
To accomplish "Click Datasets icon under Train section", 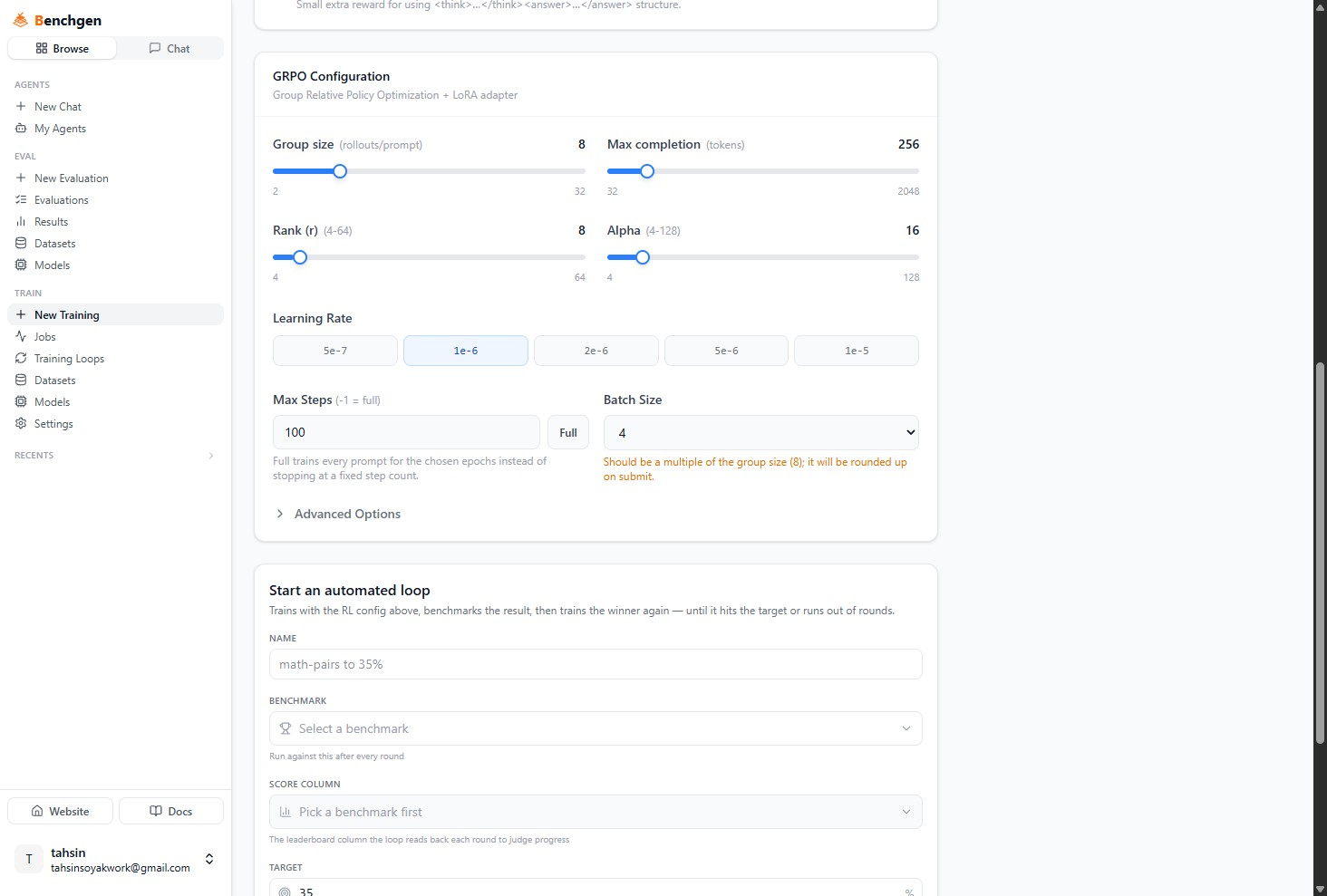I will [21, 380].
